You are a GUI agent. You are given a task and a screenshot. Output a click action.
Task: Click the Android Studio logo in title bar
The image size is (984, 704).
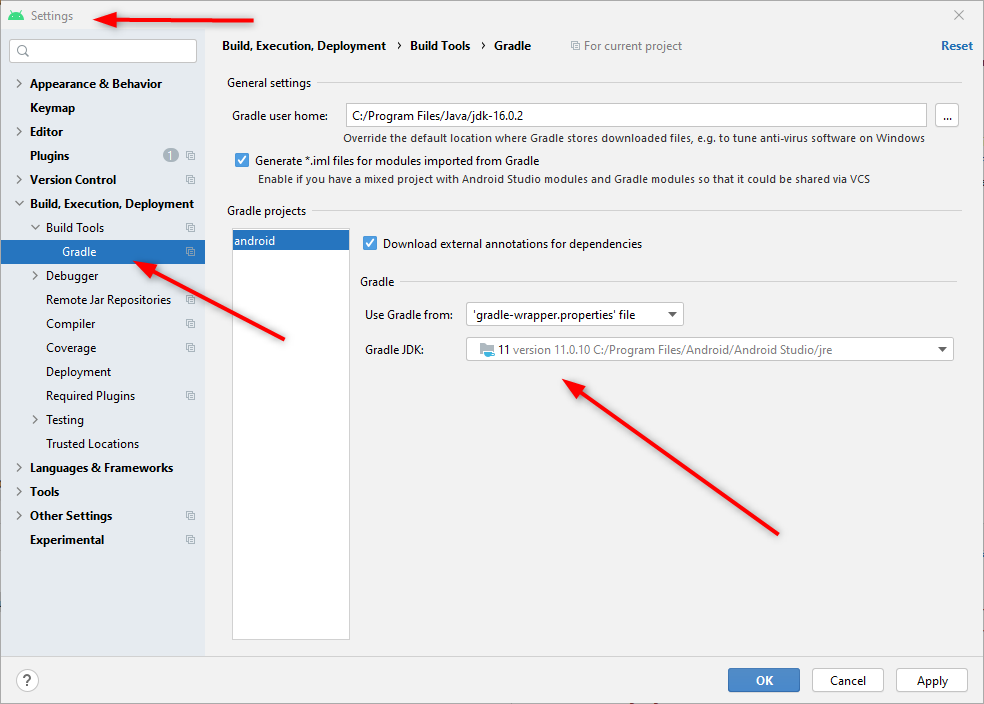pos(16,16)
